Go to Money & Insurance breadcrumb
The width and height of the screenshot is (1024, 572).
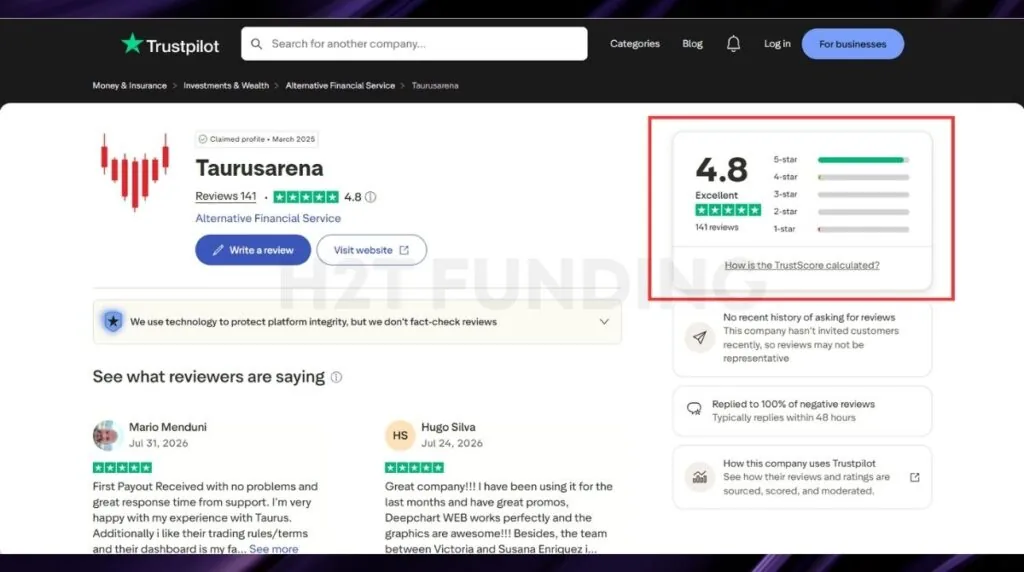click(x=129, y=86)
